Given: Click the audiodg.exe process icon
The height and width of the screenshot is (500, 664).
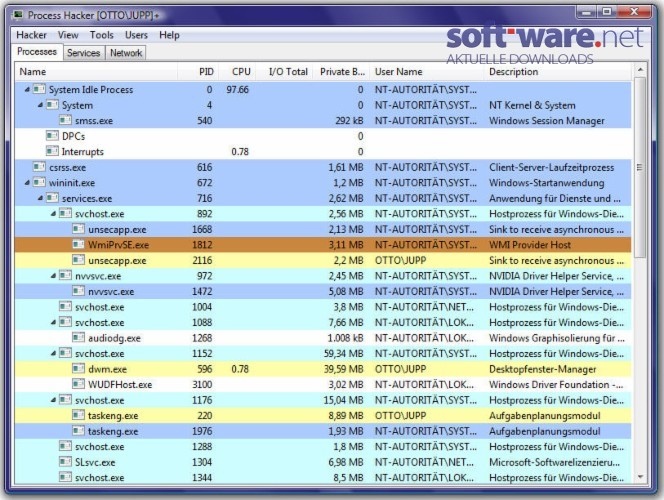Looking at the screenshot, I should [79, 337].
